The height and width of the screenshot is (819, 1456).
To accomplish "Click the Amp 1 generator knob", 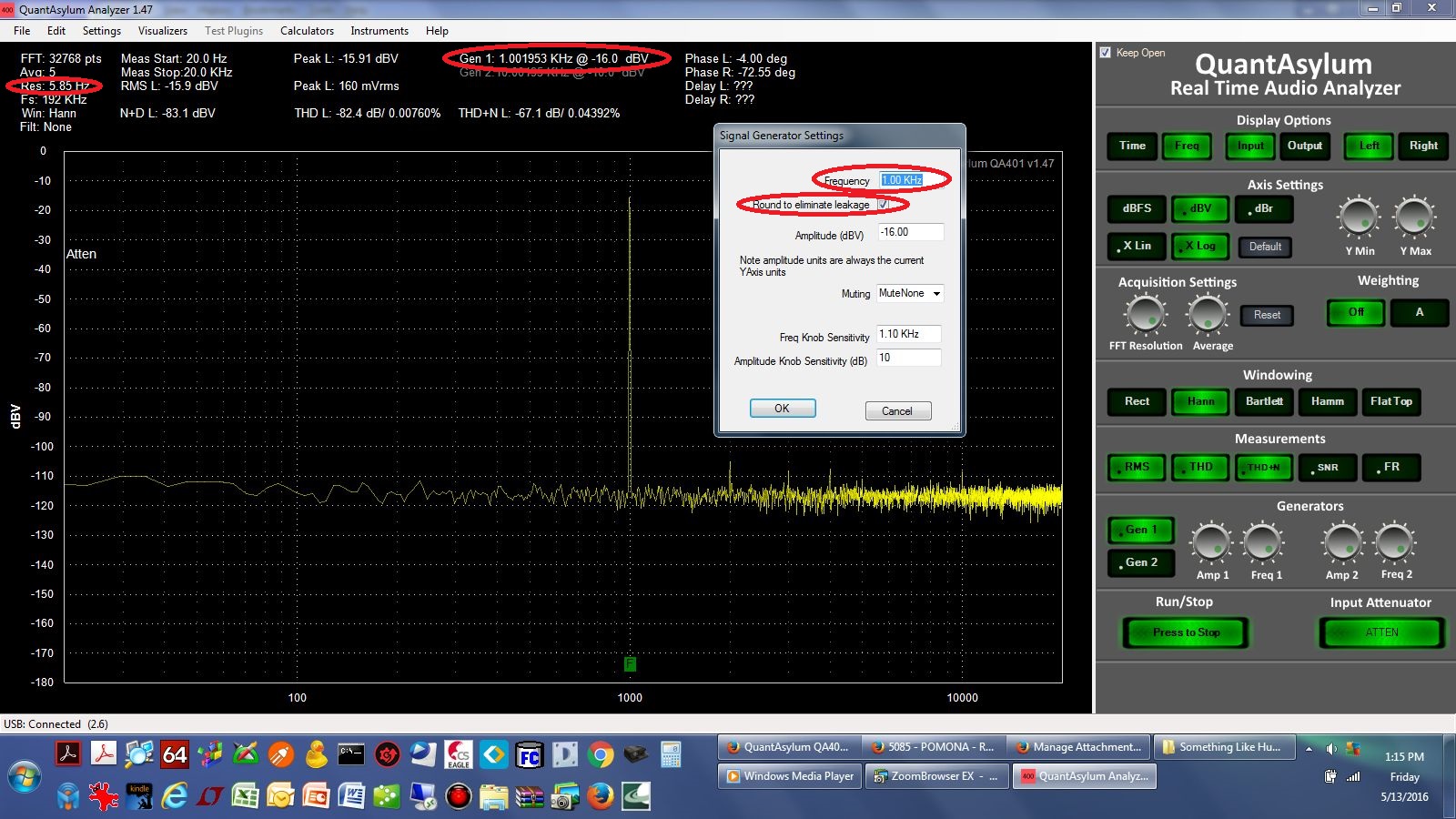I will pyautogui.click(x=1212, y=542).
